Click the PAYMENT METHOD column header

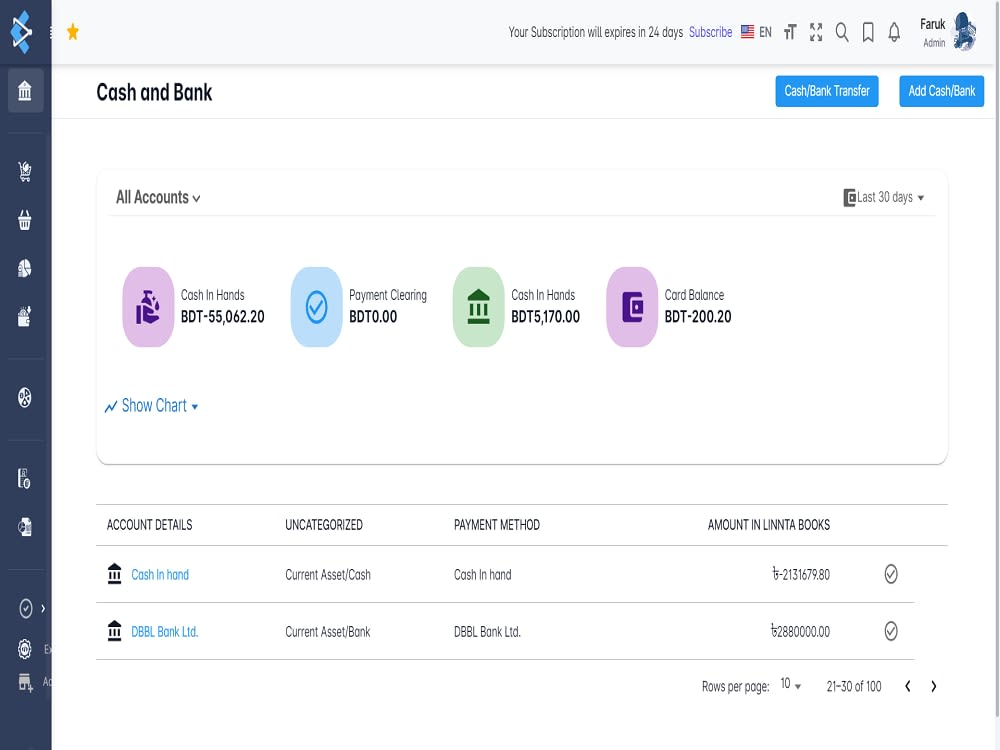pyautogui.click(x=497, y=525)
